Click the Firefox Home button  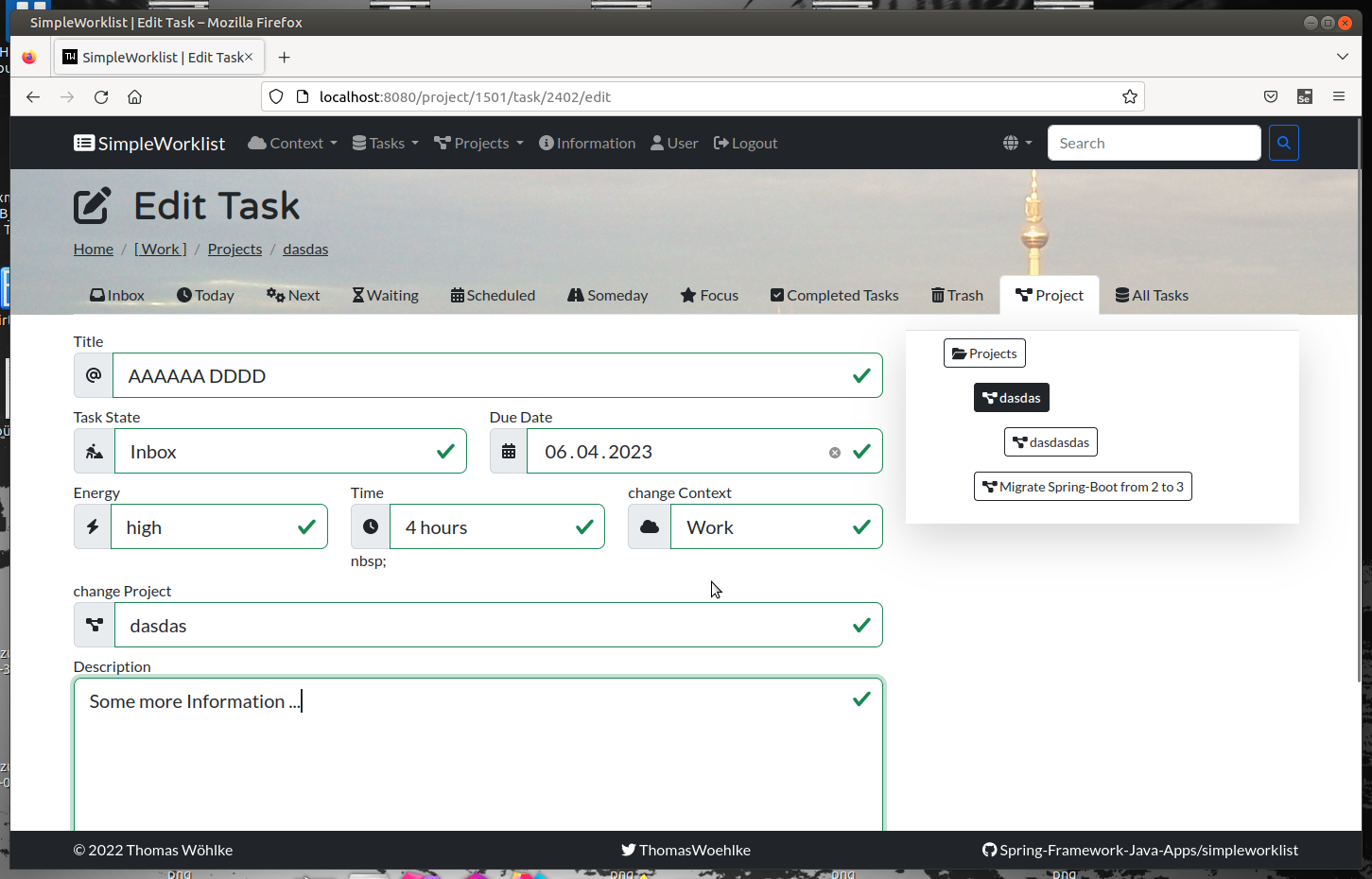point(135,96)
